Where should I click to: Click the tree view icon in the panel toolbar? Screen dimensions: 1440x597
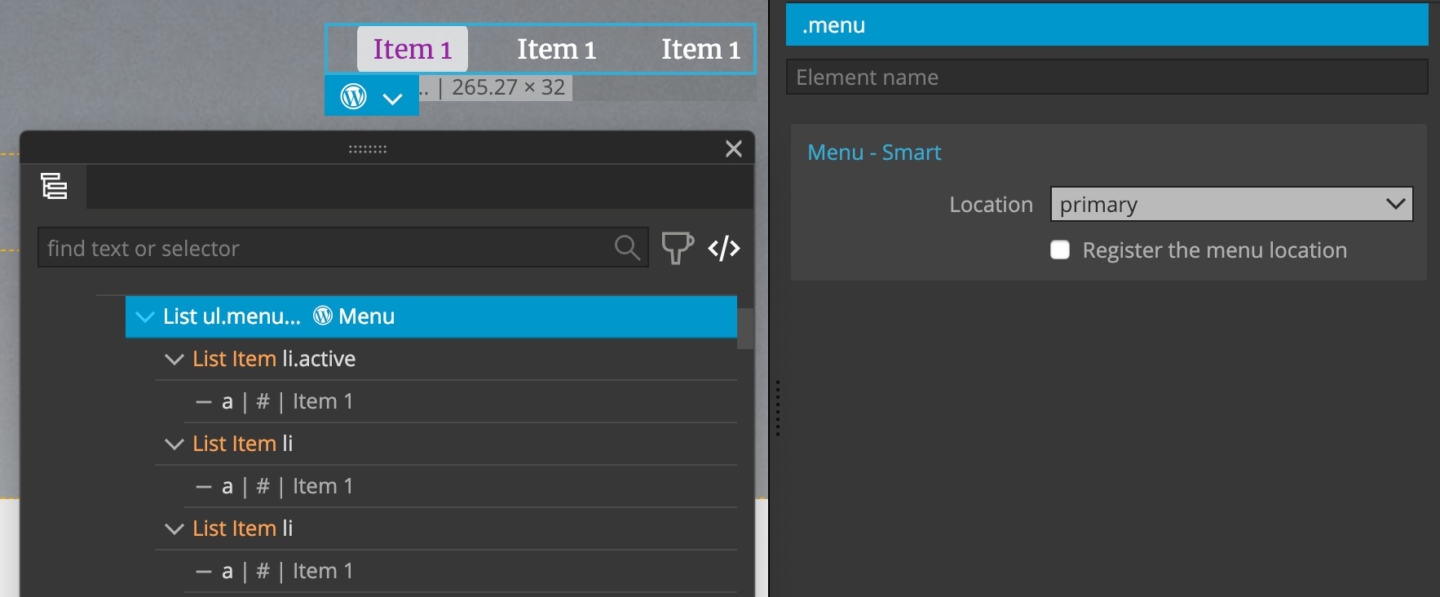click(x=55, y=186)
